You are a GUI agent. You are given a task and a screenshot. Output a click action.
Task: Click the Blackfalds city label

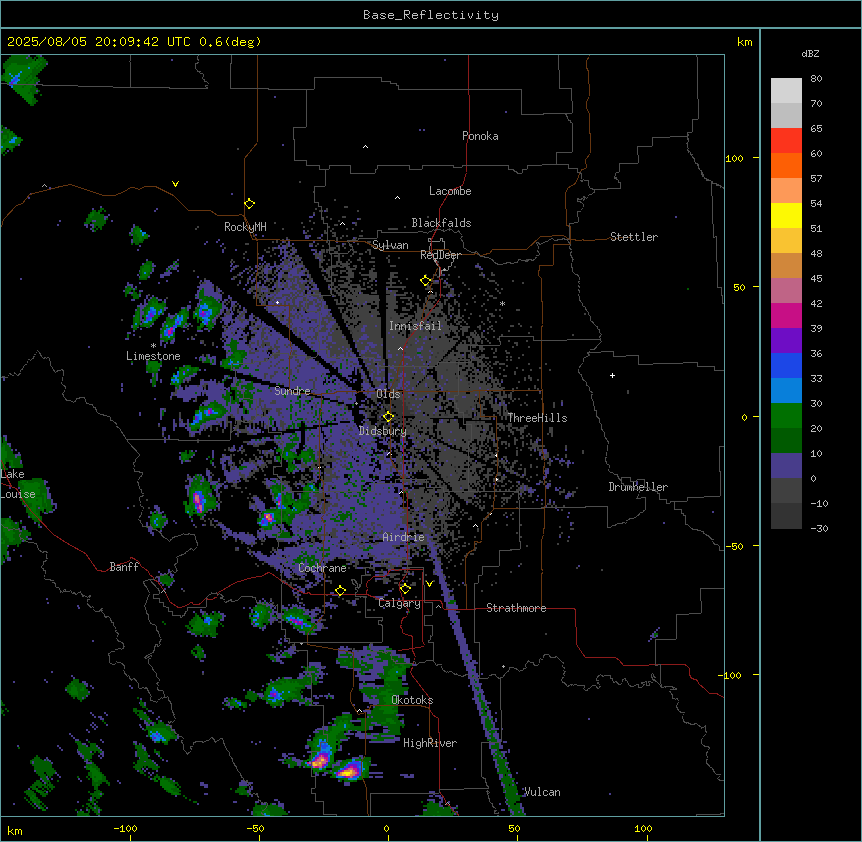(x=441, y=223)
